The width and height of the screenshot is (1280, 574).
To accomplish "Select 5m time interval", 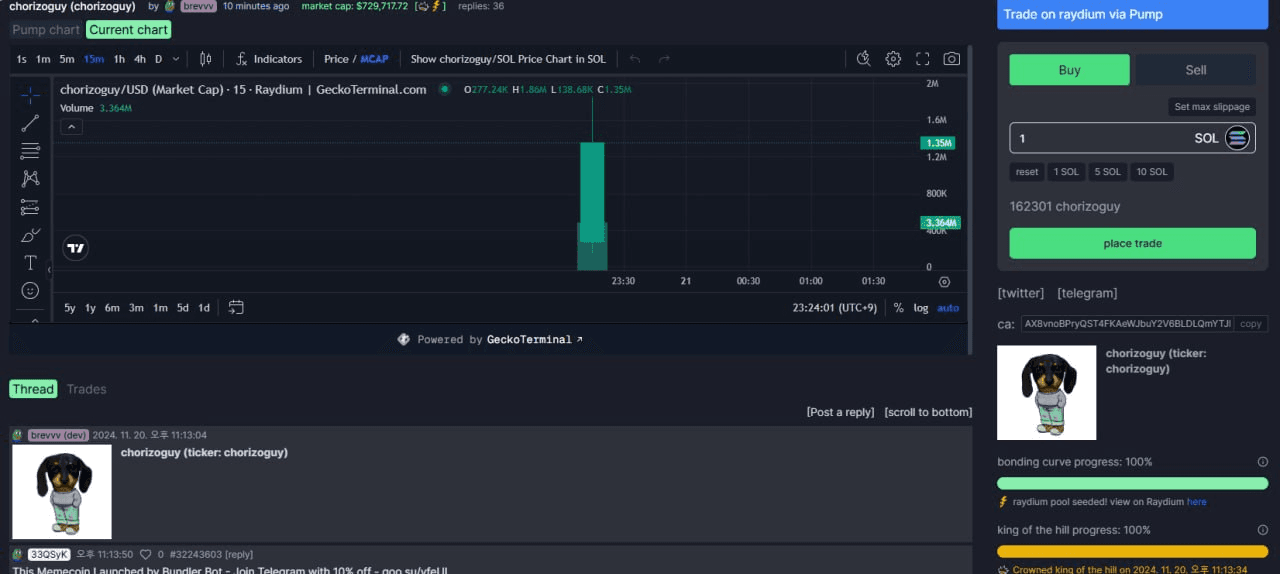I will pyautogui.click(x=67, y=59).
